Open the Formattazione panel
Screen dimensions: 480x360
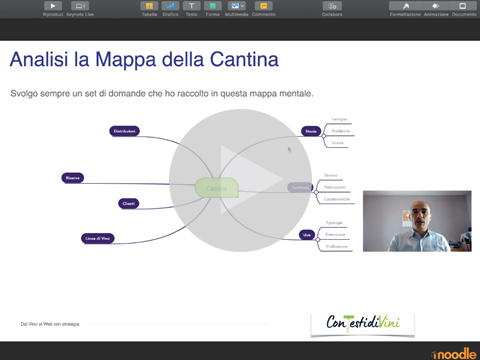405,6
